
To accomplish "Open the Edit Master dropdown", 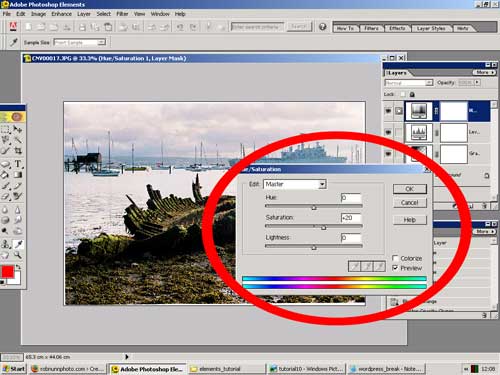I will point(295,184).
